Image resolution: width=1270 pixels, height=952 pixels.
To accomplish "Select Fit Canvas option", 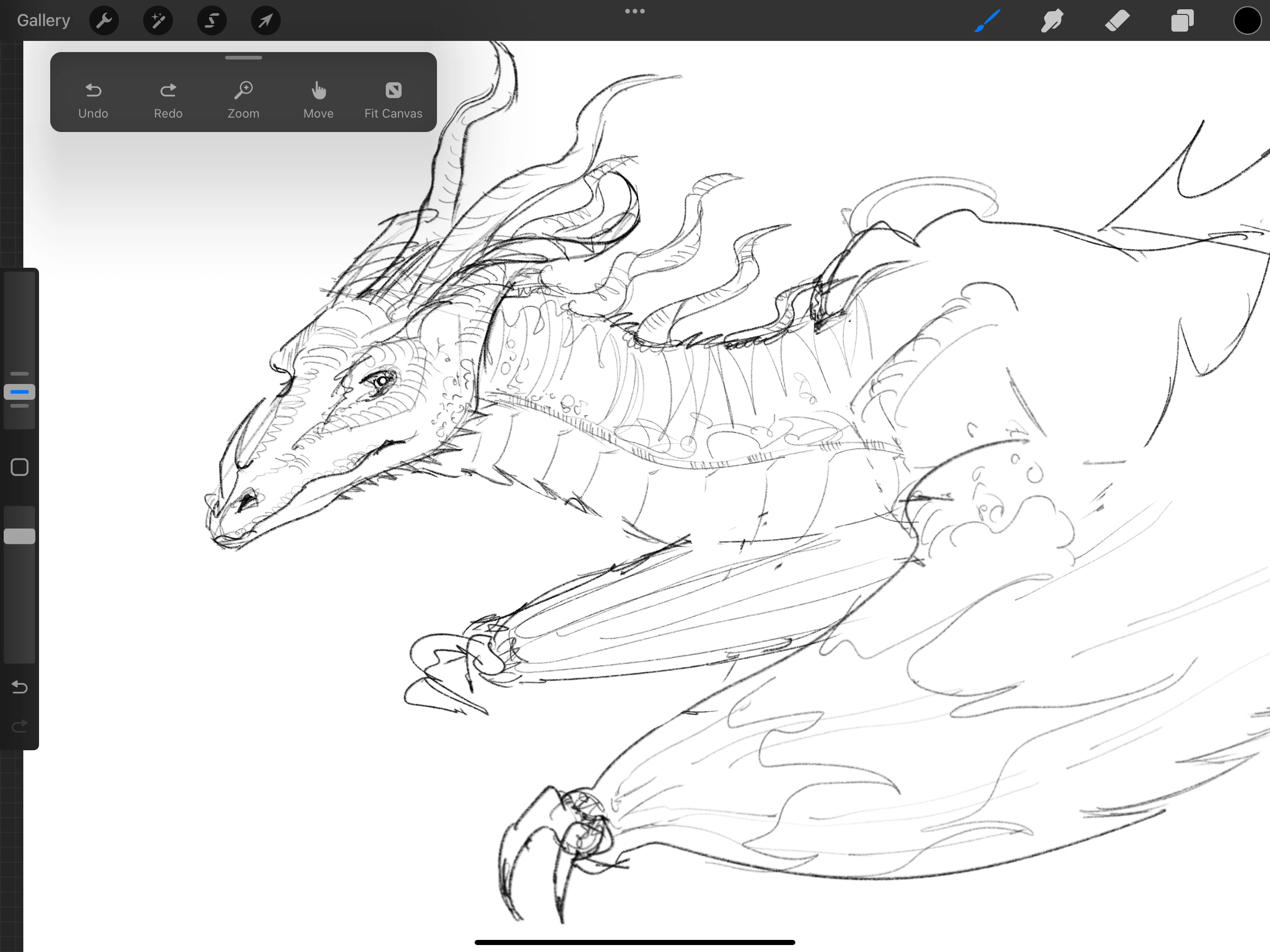I will [393, 100].
